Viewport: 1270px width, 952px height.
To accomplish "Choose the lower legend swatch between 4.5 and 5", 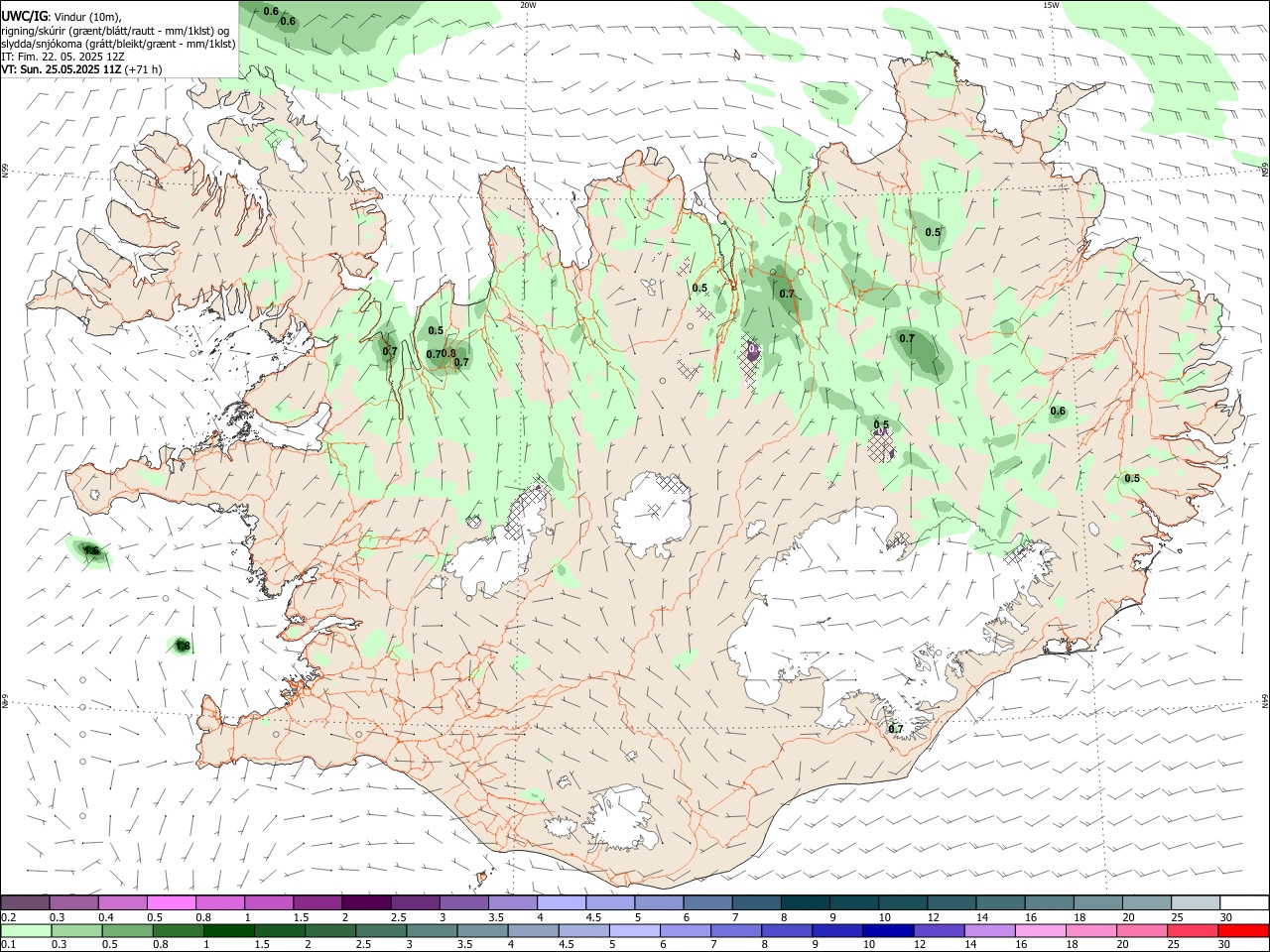I will click(x=584, y=931).
